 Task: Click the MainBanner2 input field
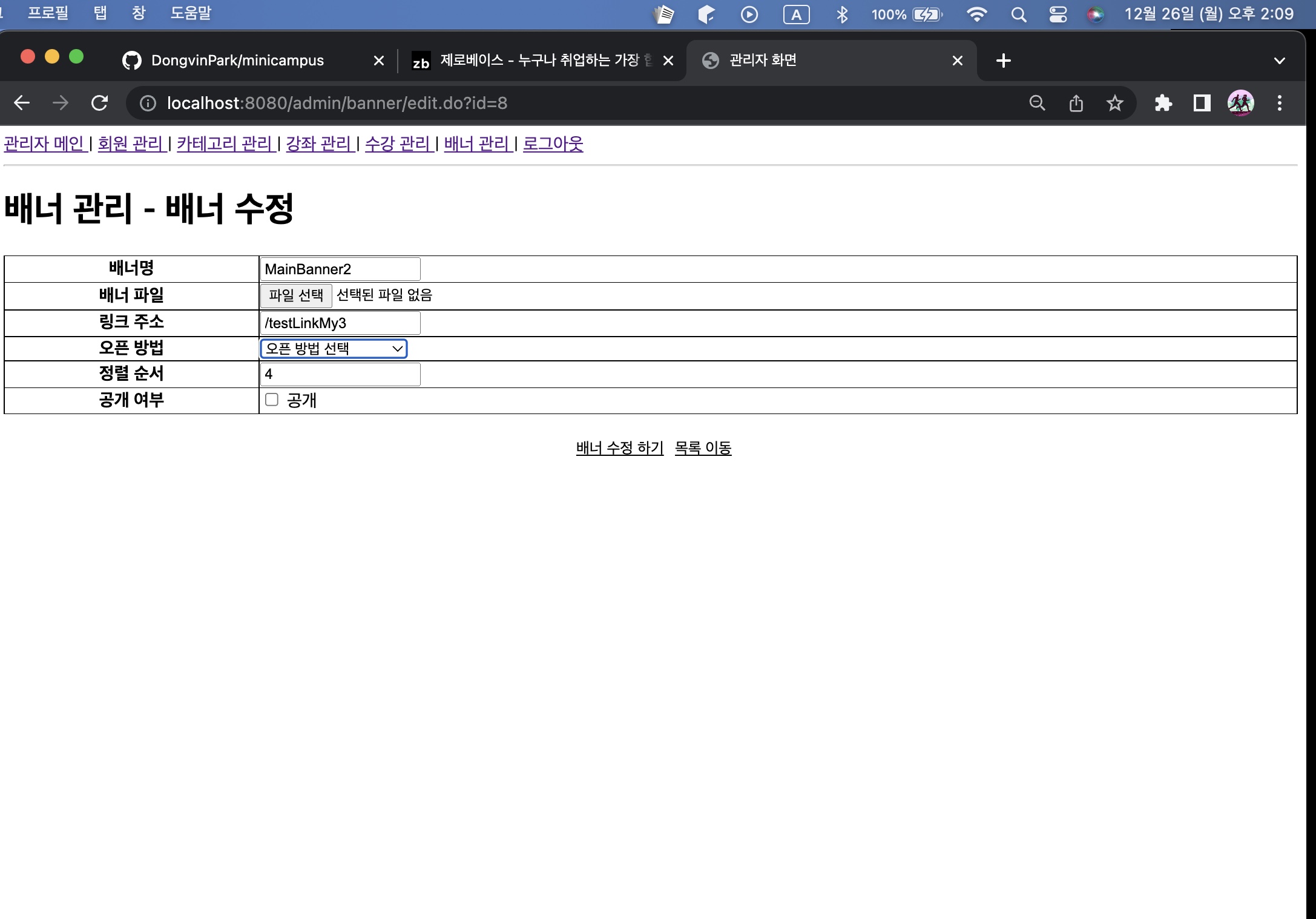tap(339, 269)
